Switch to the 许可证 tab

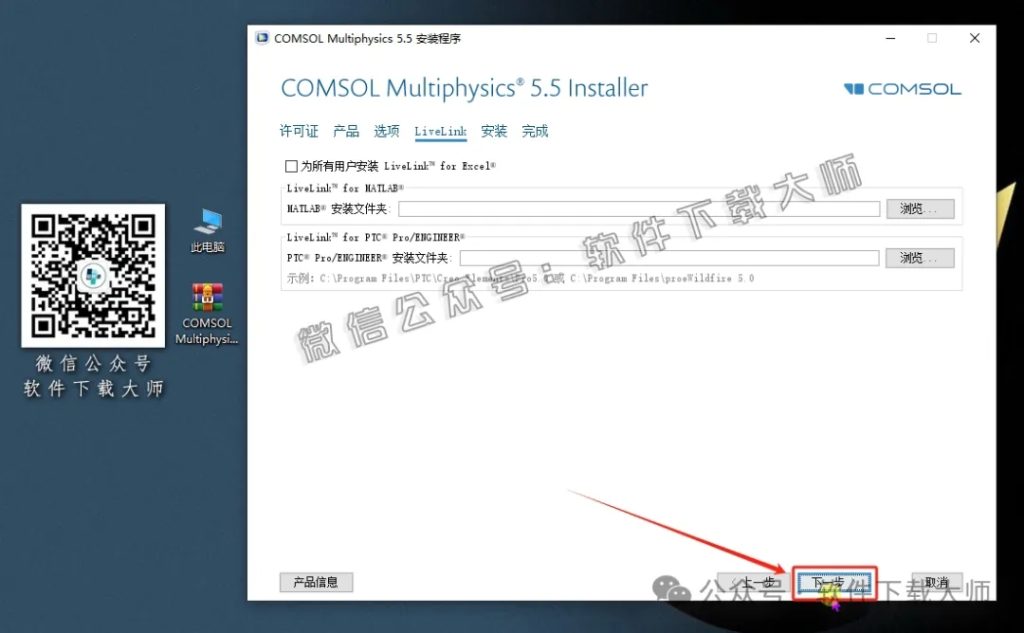coord(297,131)
